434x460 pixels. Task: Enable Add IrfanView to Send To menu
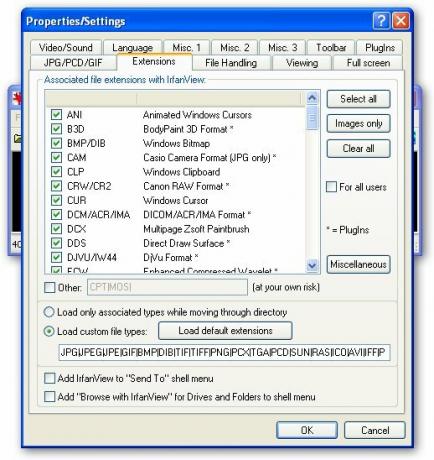pyautogui.click(x=50, y=378)
